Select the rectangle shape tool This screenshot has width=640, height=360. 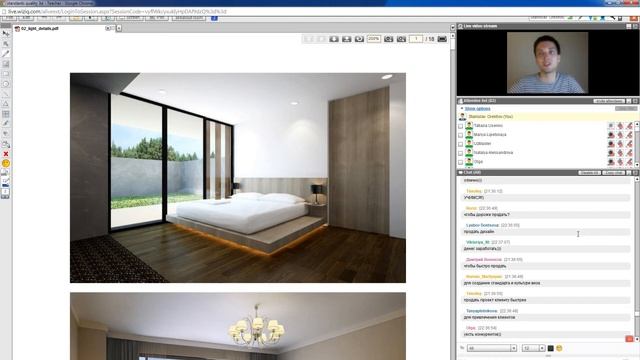coord(6,74)
